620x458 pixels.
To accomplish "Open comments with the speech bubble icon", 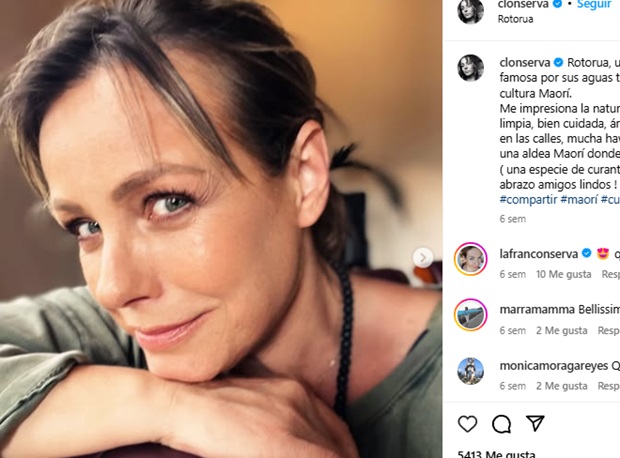I will click(x=502, y=424).
